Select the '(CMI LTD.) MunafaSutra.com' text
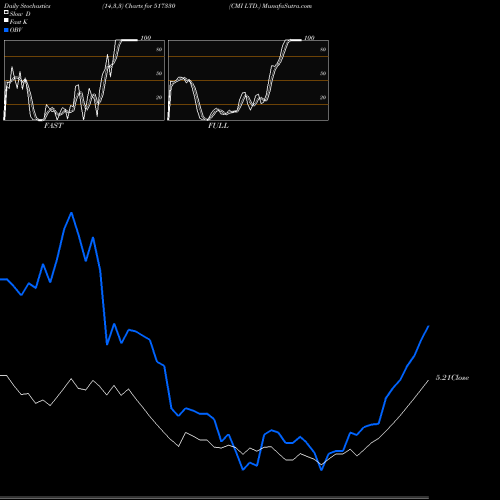 (x=270, y=6)
